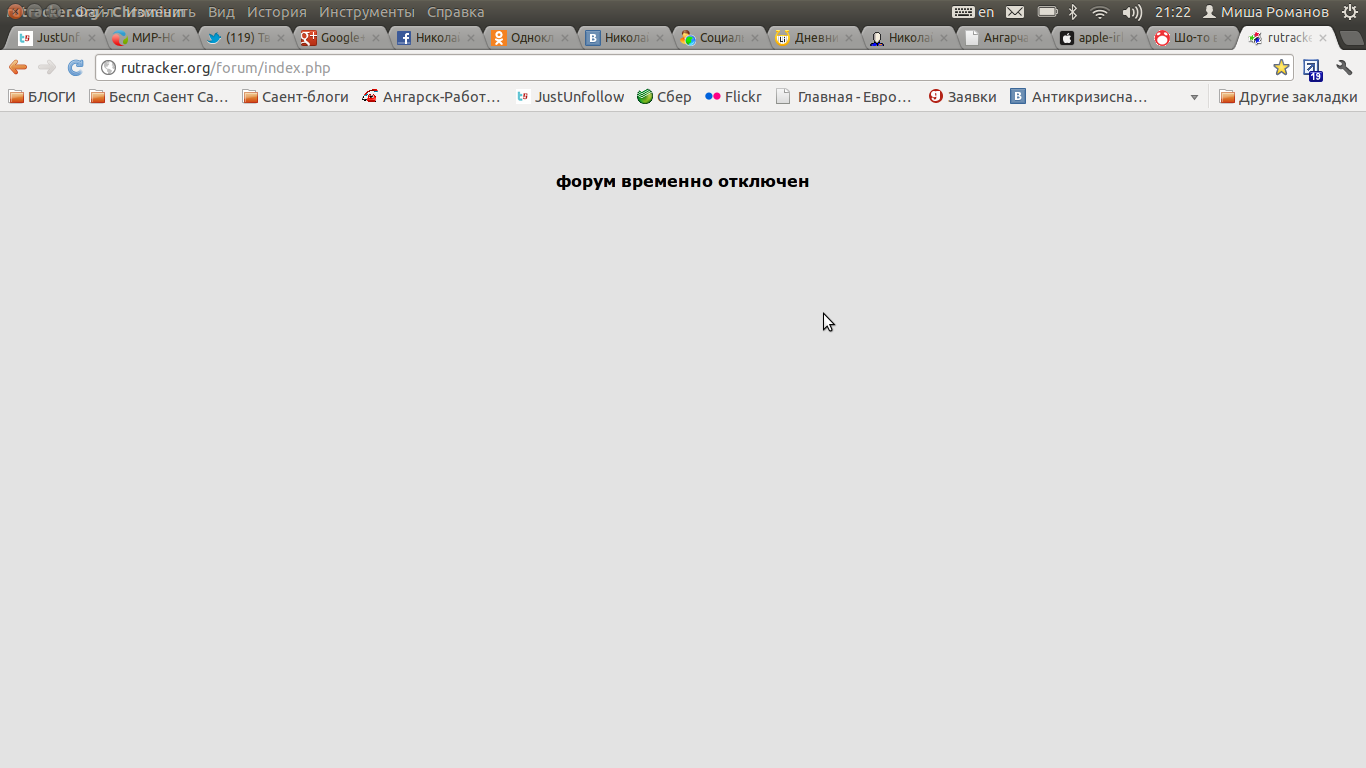Open the Flickr bookmark
1366x768 pixels.
[733, 97]
